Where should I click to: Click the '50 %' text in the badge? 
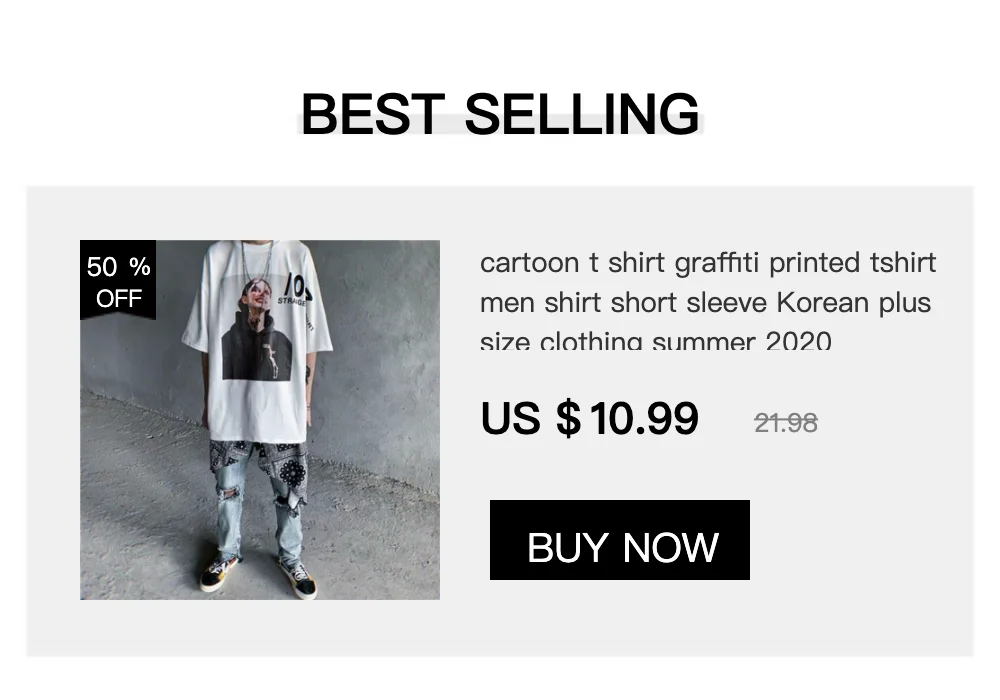[x=119, y=266]
